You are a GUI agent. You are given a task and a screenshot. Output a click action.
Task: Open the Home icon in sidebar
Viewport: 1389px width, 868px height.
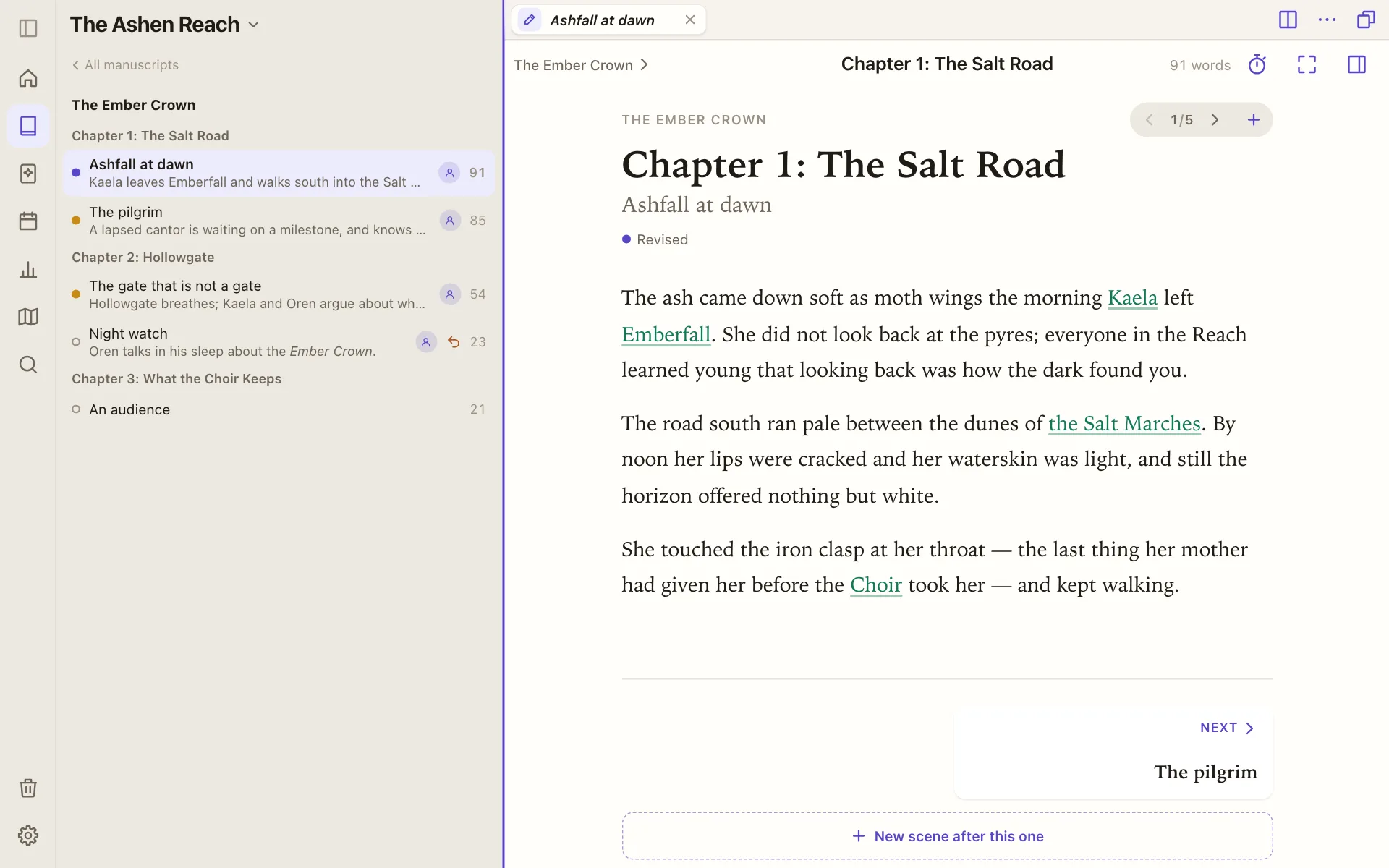pyautogui.click(x=28, y=78)
